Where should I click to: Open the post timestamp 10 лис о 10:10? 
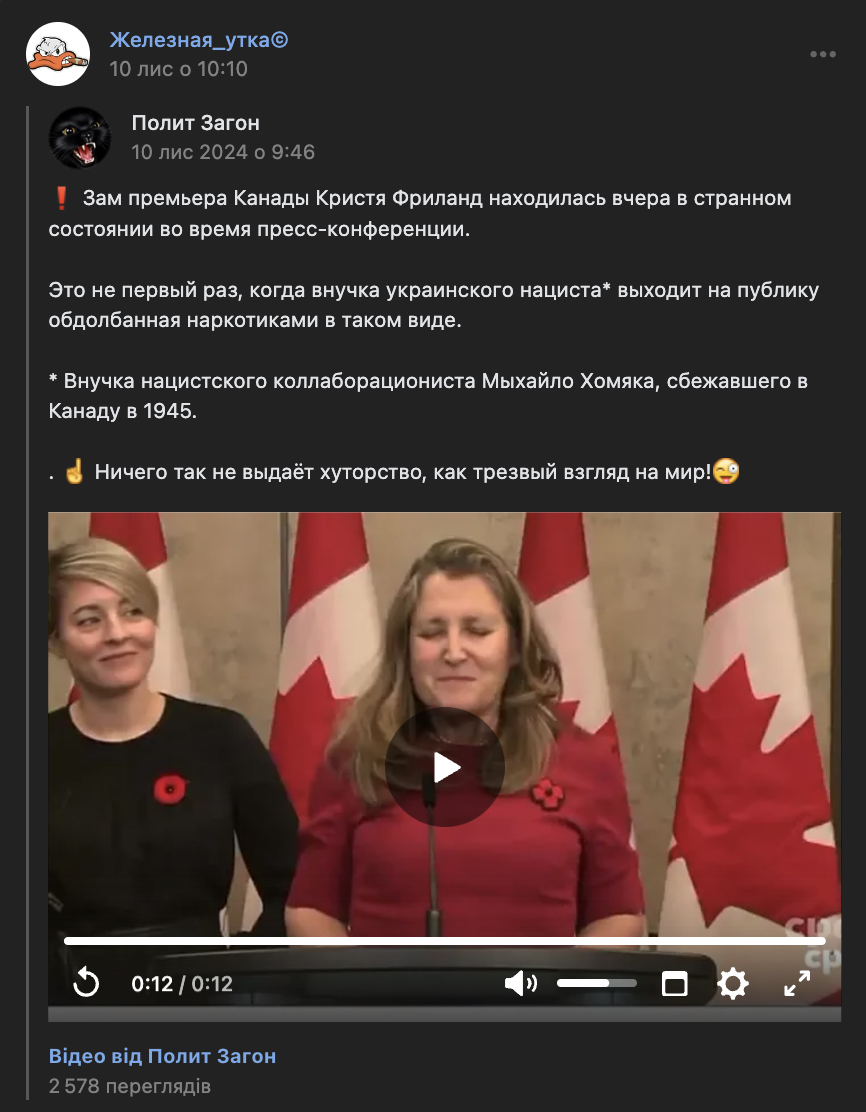pyautogui.click(x=178, y=69)
